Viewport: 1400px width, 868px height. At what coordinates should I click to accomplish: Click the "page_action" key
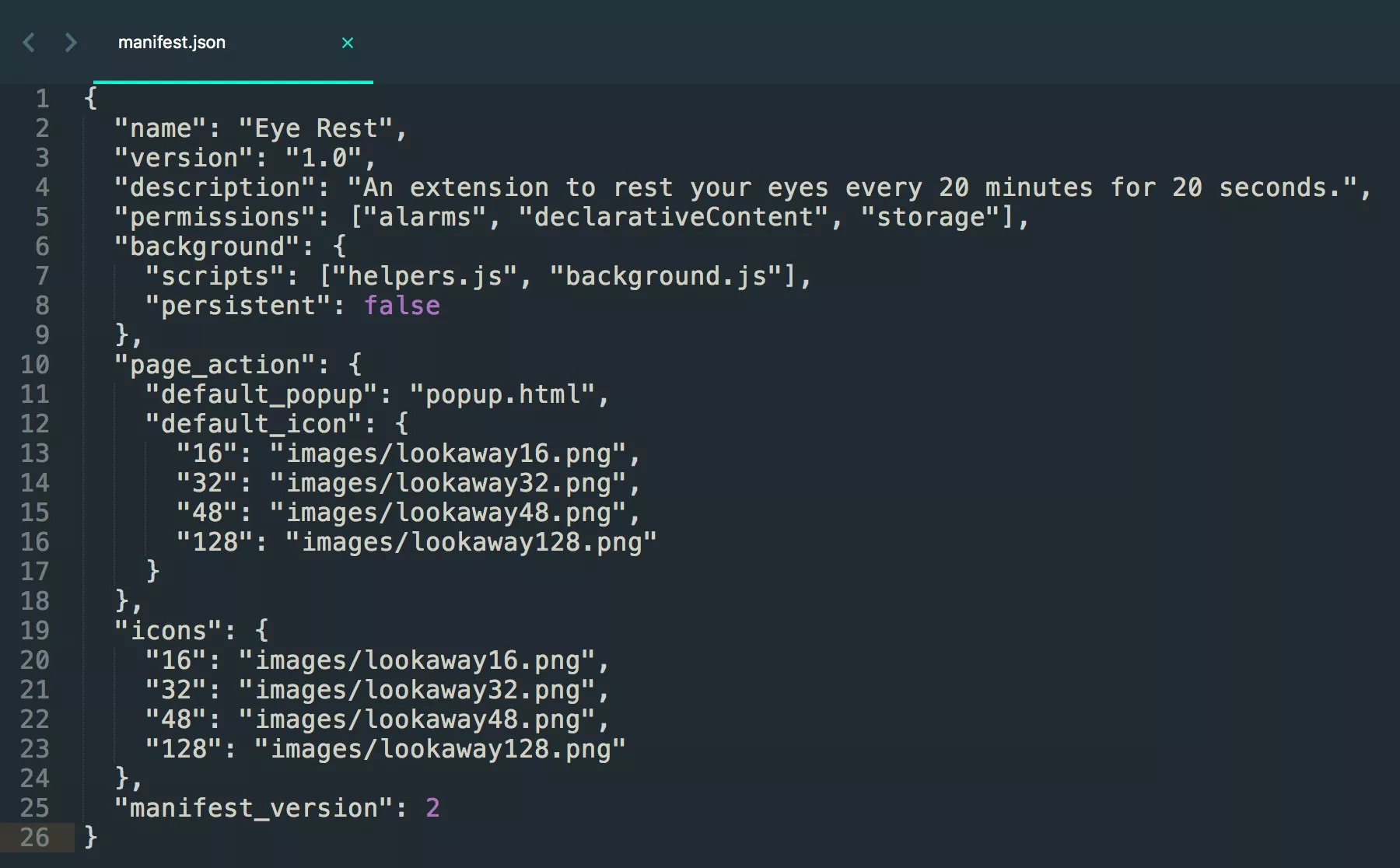pos(215,365)
